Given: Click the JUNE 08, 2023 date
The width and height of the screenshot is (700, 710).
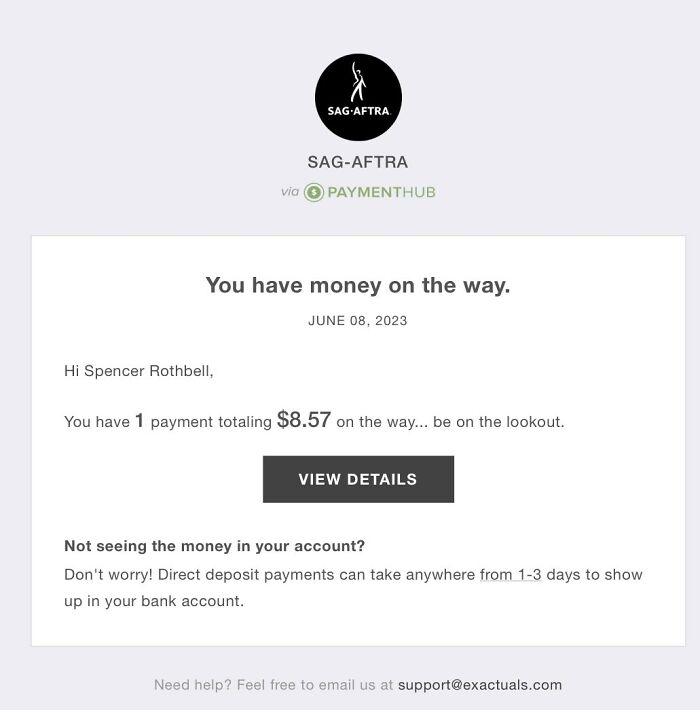Looking at the screenshot, I should (x=358, y=321).
